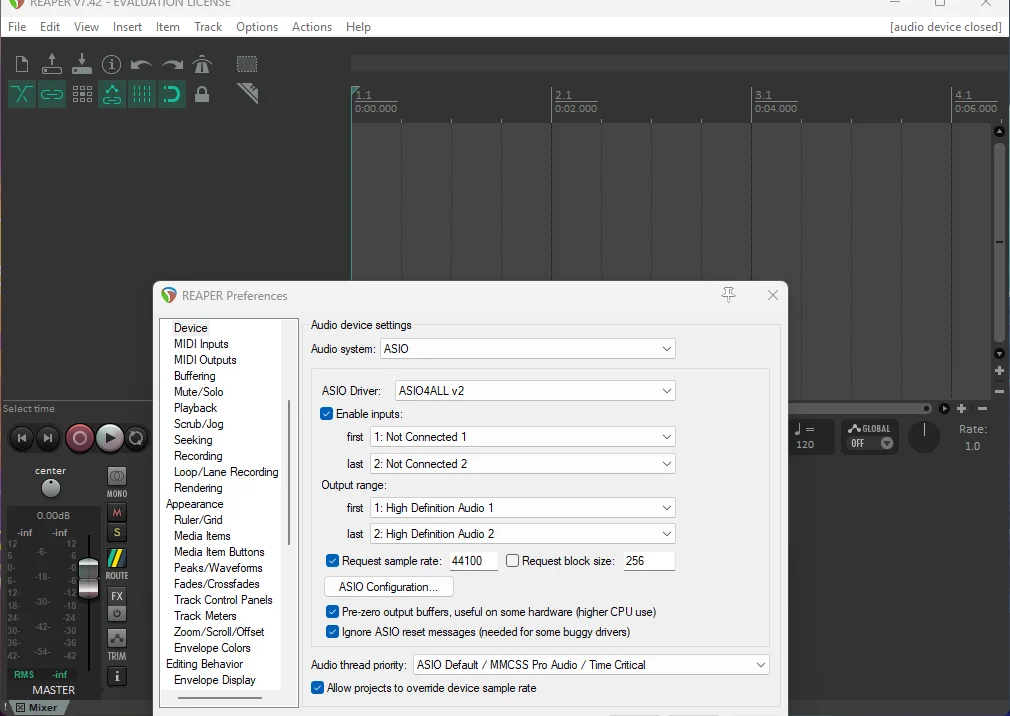Toggle snap magnet icon

tap(172, 95)
